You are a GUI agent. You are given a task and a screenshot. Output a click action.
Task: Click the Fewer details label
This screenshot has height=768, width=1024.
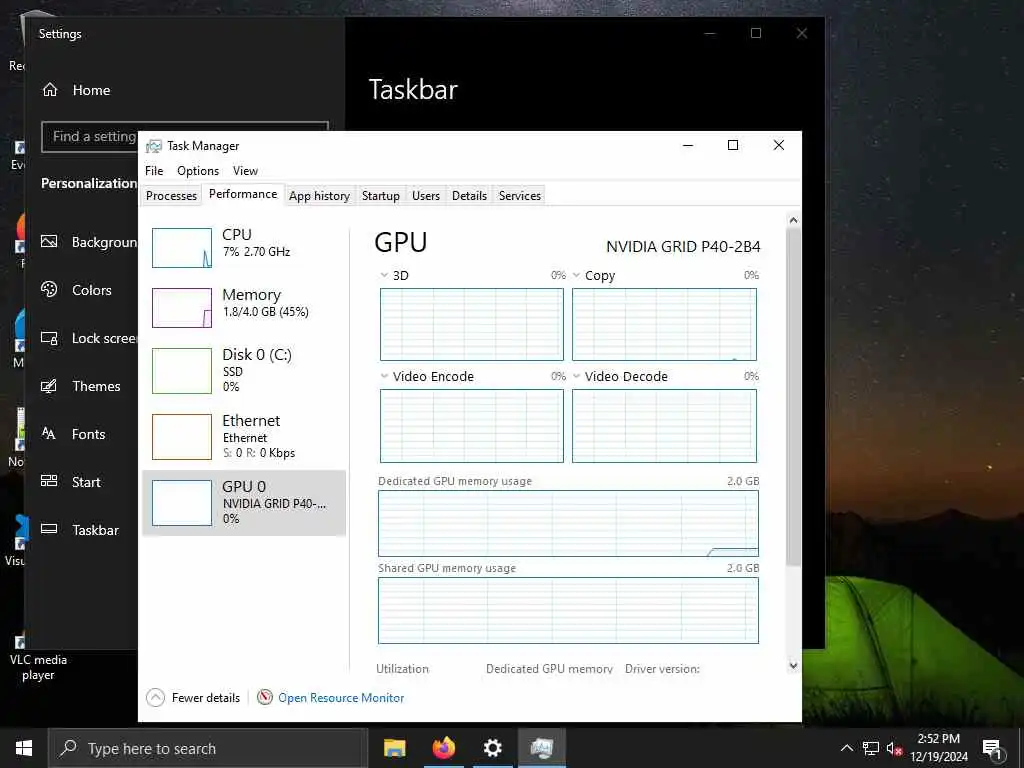tap(206, 697)
